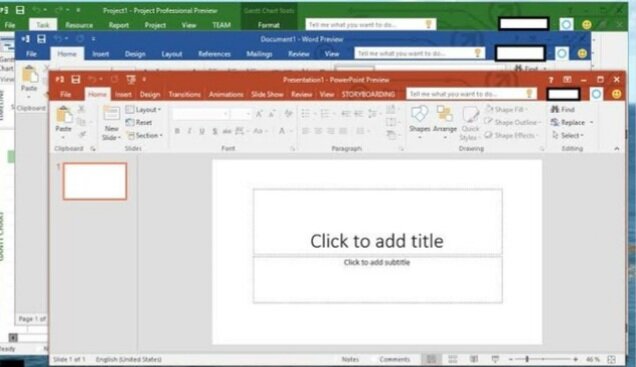The height and width of the screenshot is (367, 636).
Task: Click the New Slide icon
Action: point(111,113)
